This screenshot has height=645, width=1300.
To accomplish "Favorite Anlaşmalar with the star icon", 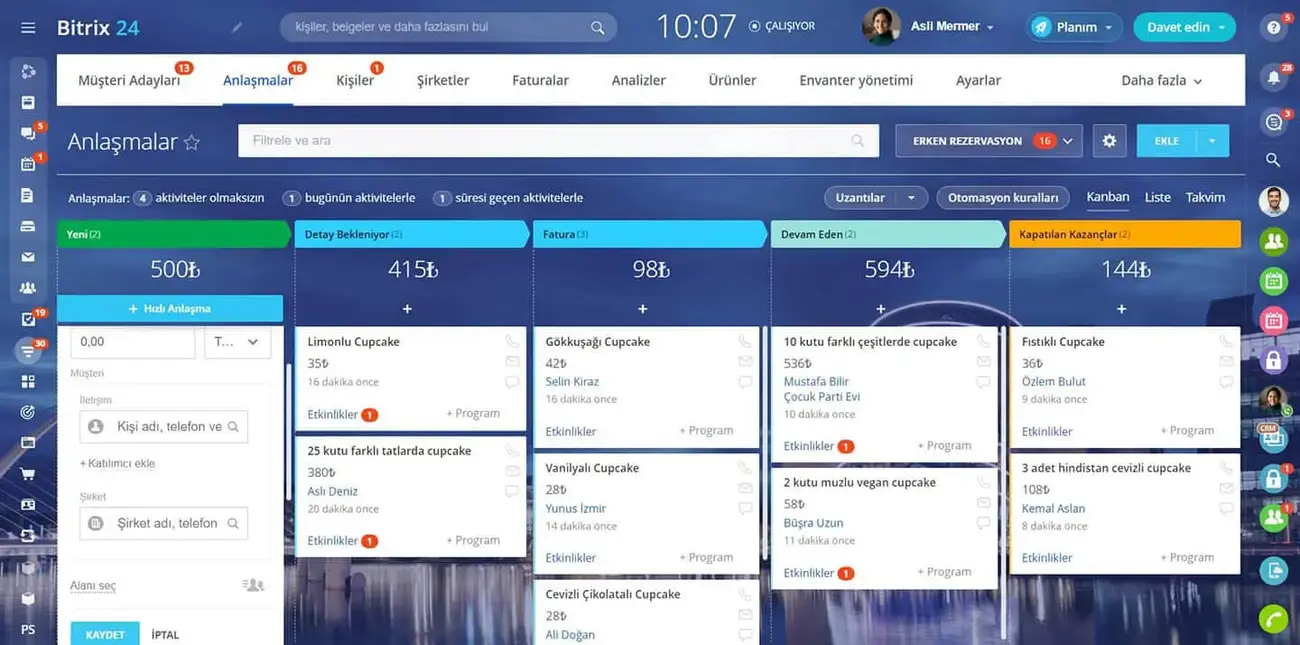I will [x=192, y=142].
